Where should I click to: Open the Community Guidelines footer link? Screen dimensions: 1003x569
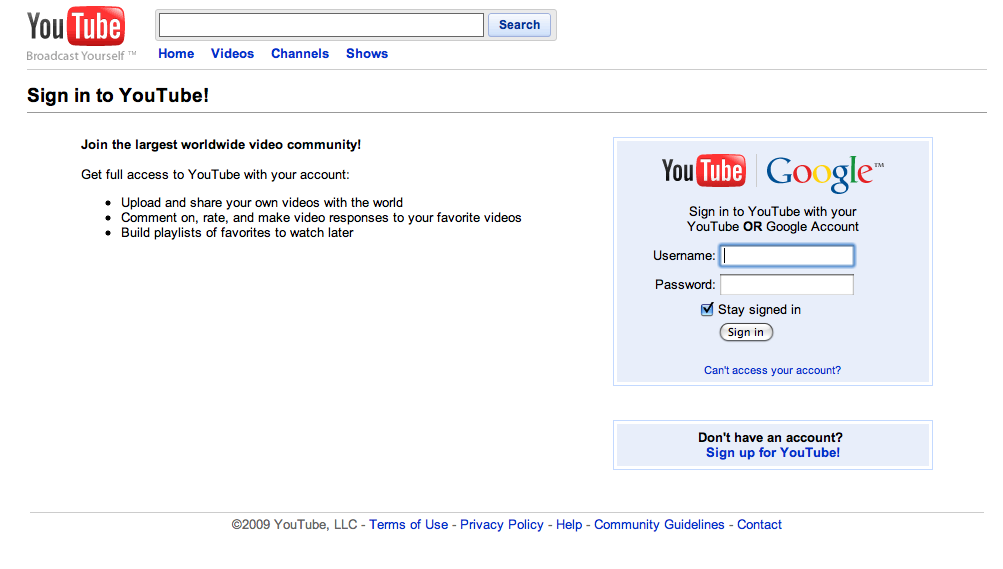pyautogui.click(x=659, y=525)
